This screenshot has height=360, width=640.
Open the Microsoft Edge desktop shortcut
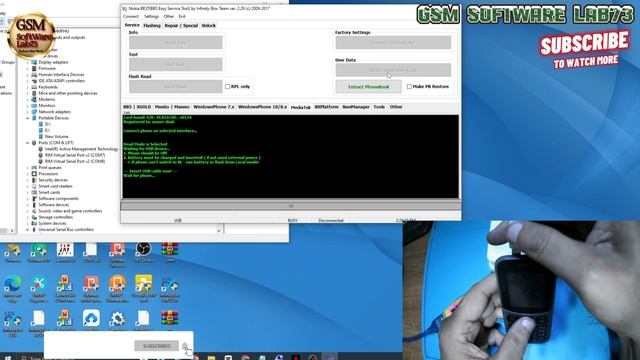(13, 284)
